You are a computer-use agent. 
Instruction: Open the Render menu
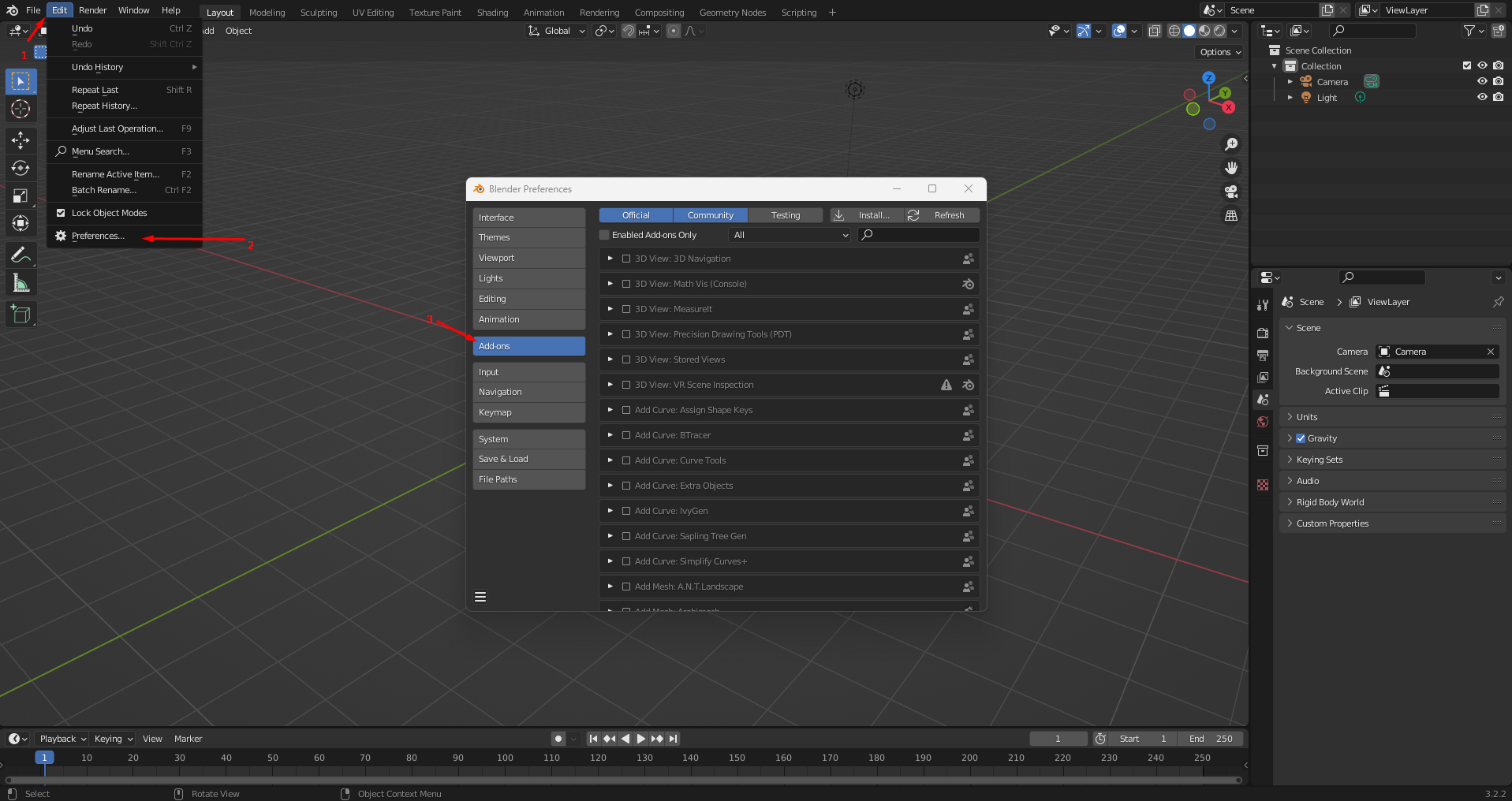(92, 10)
